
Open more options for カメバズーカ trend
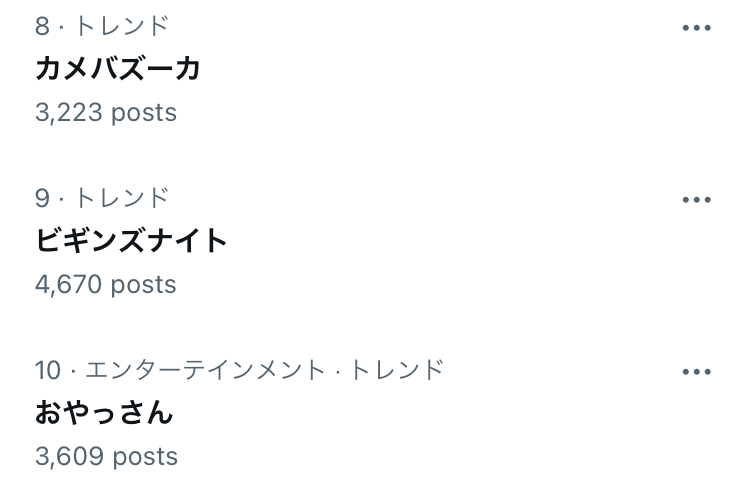point(696,28)
